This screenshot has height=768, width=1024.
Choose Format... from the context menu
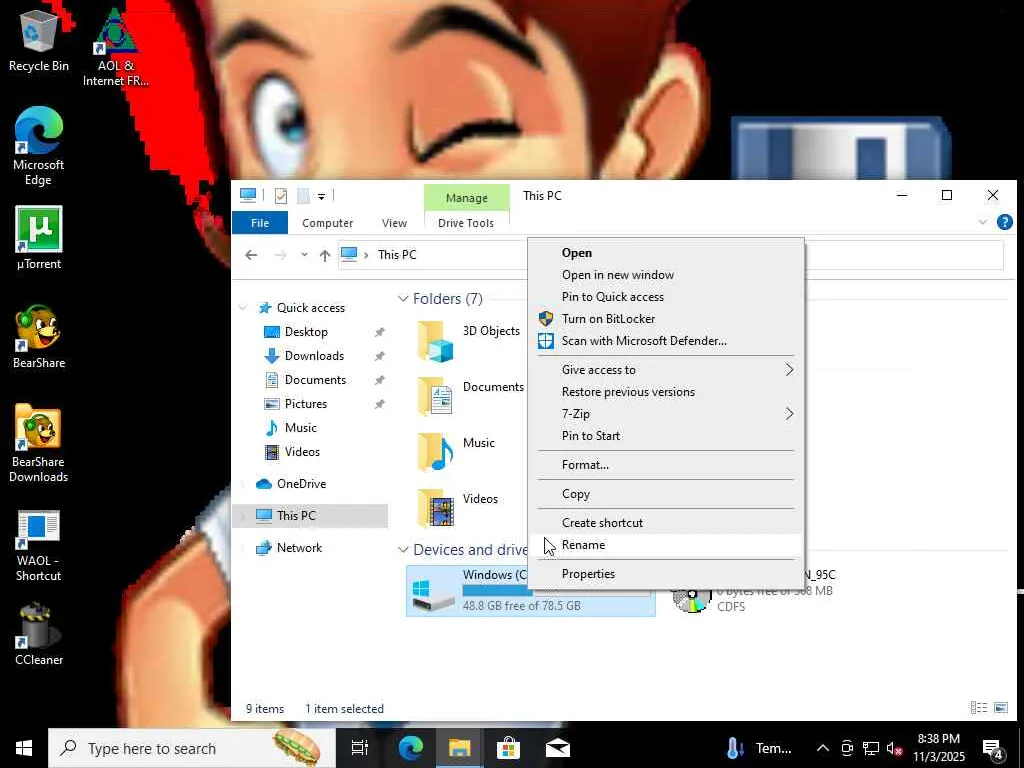point(665,465)
